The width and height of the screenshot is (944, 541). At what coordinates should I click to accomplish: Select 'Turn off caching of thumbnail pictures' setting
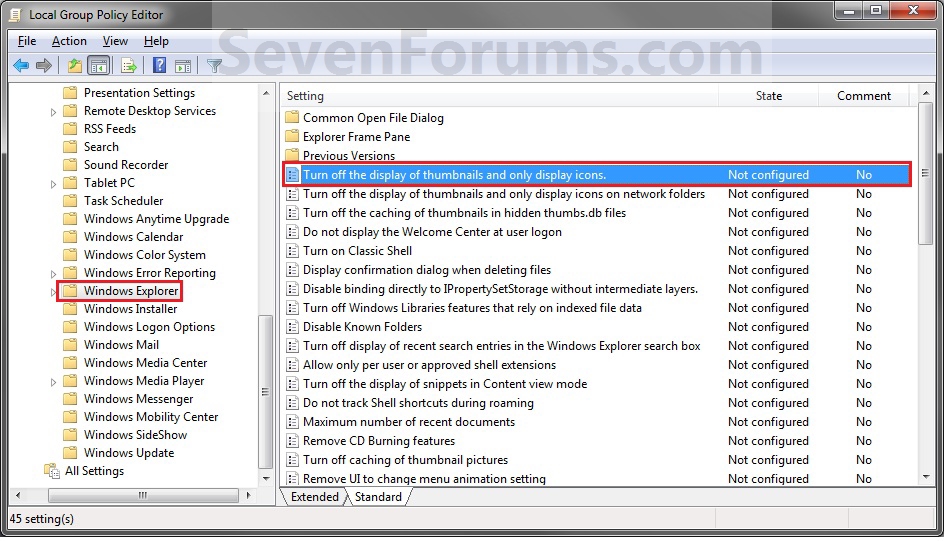coord(405,460)
